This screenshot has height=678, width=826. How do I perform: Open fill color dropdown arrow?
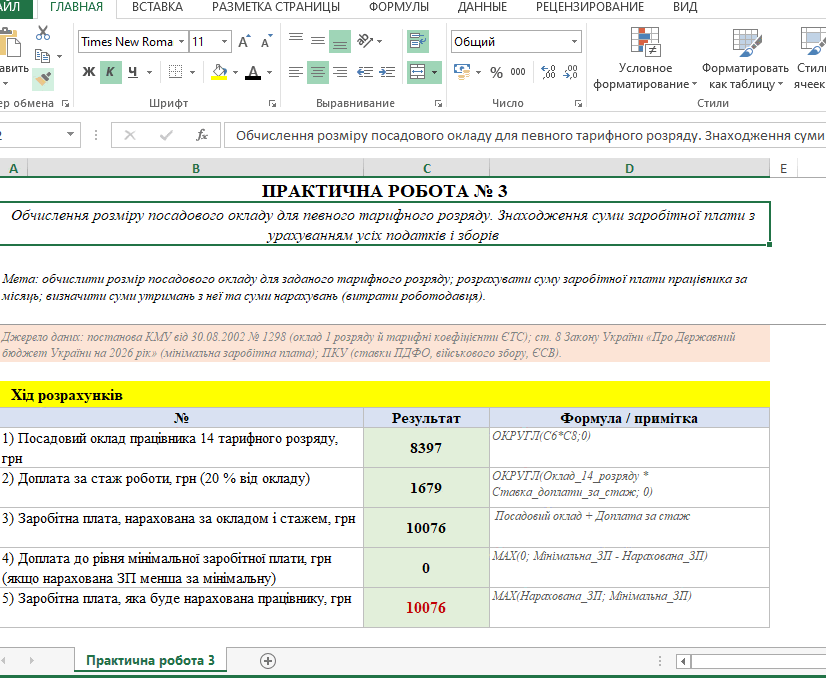click(x=235, y=72)
